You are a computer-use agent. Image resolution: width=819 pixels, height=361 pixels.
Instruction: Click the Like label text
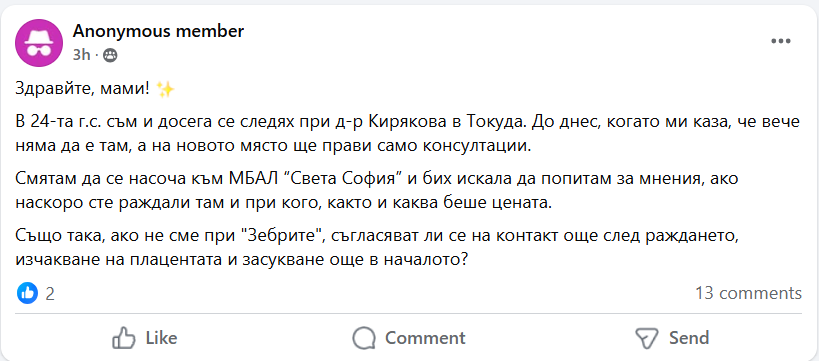[161, 338]
